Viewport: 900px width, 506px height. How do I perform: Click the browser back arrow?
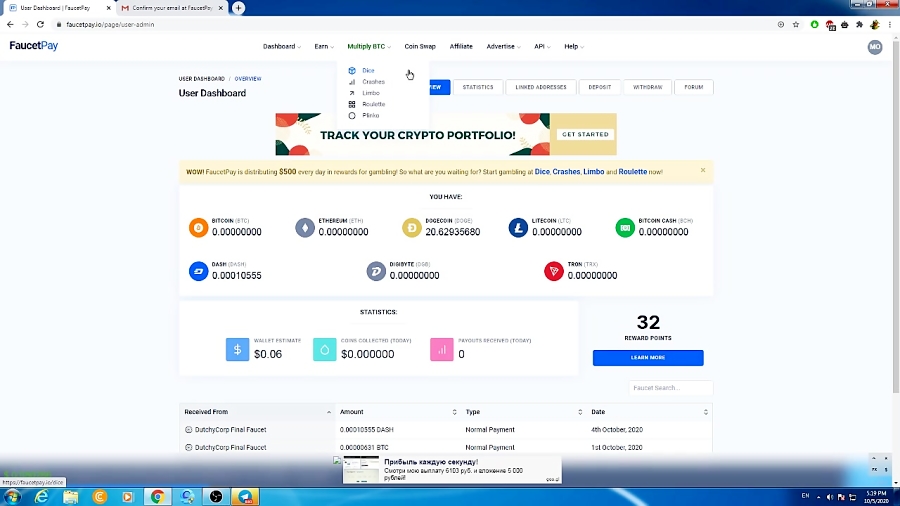point(10,25)
